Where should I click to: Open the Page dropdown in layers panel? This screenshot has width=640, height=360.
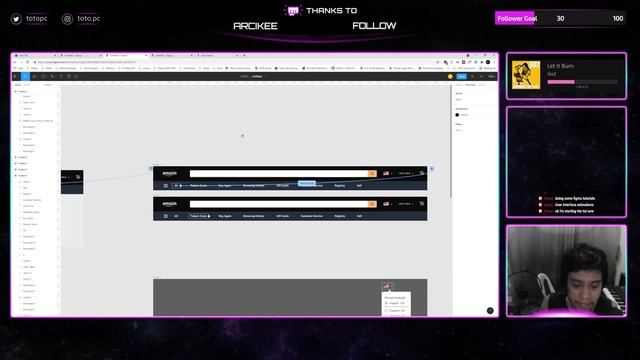click(48, 85)
